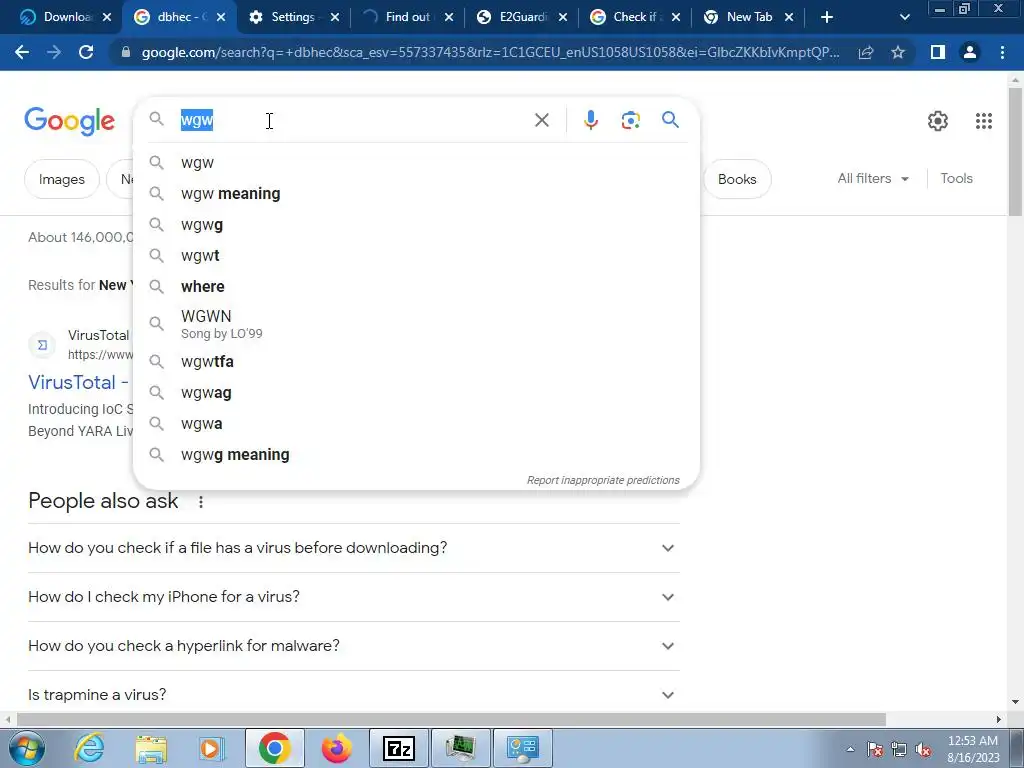Open search Tools

(x=956, y=178)
